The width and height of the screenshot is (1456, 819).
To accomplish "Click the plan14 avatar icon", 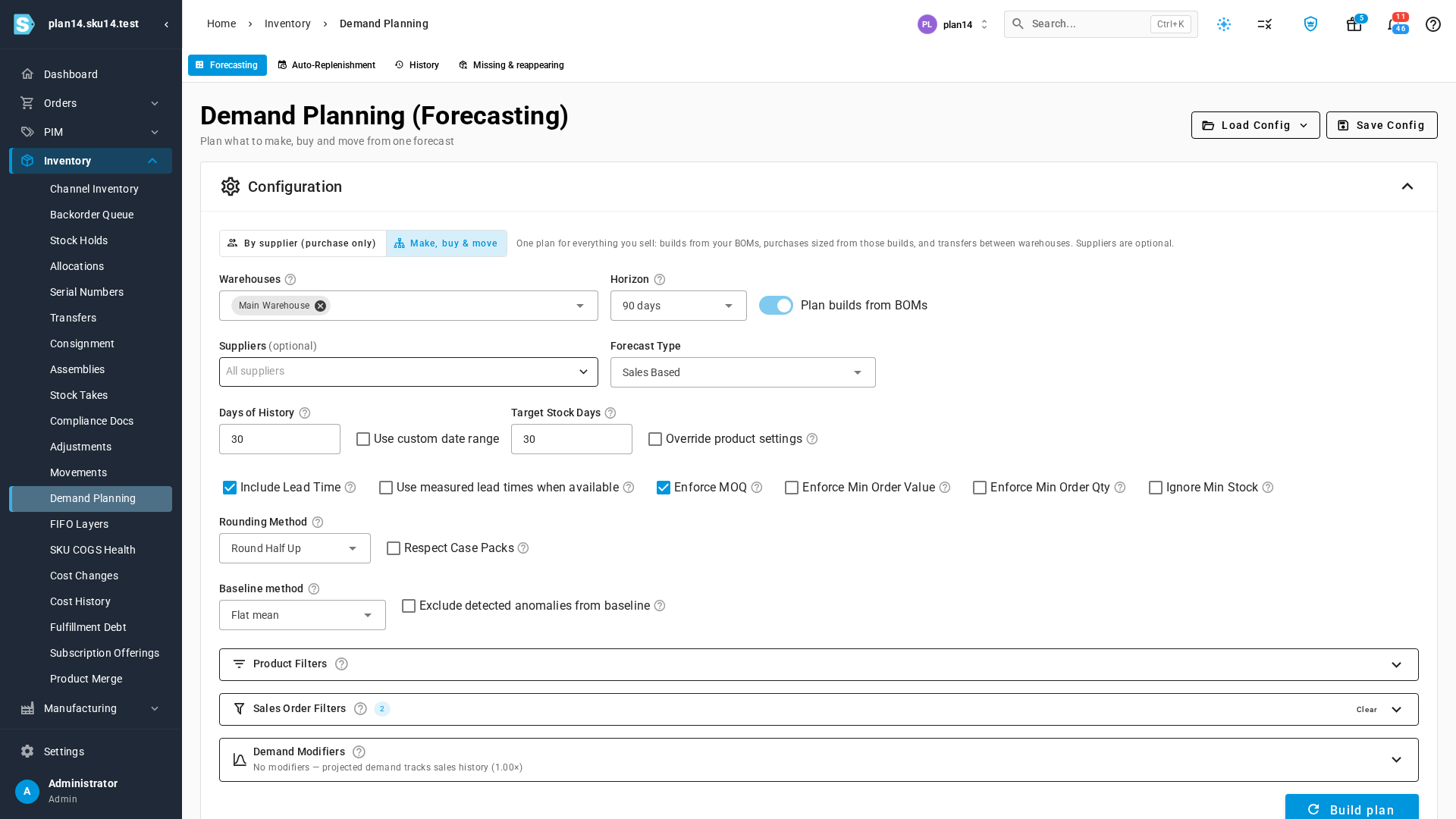I will tap(927, 24).
